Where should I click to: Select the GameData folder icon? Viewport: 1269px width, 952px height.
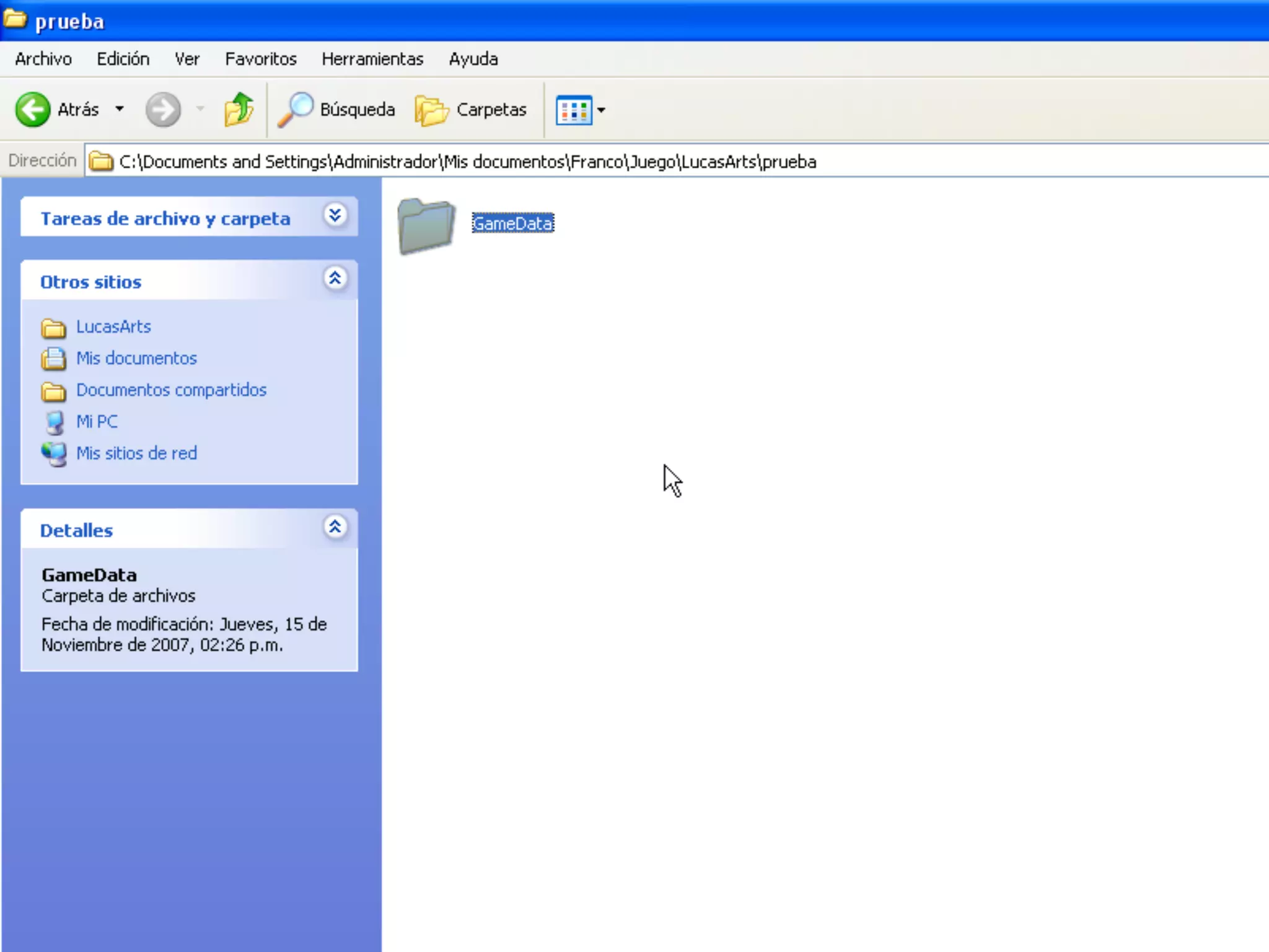(426, 225)
